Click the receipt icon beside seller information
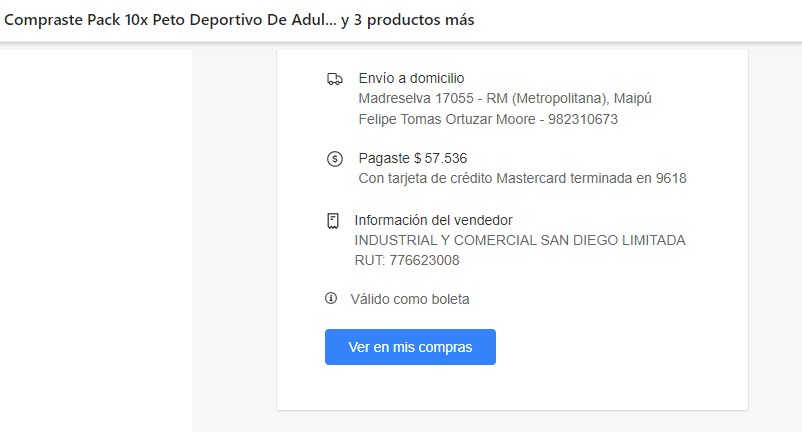This screenshot has width=802, height=432. 333,221
